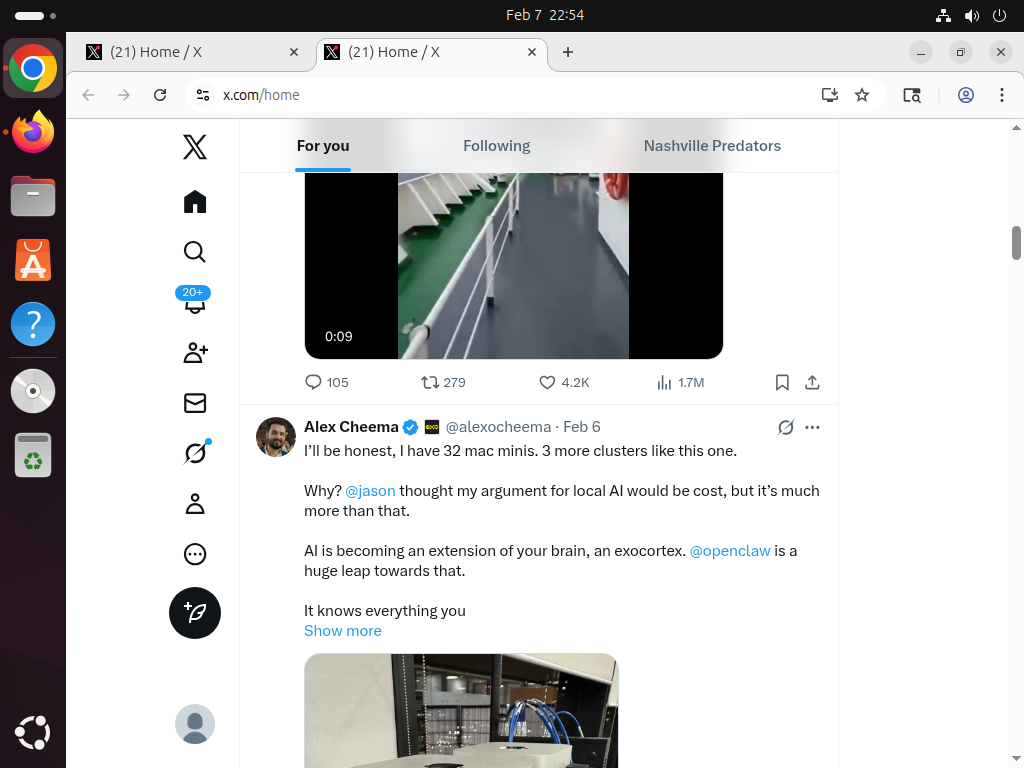Expand the More circle menu in sidebar

(x=195, y=554)
